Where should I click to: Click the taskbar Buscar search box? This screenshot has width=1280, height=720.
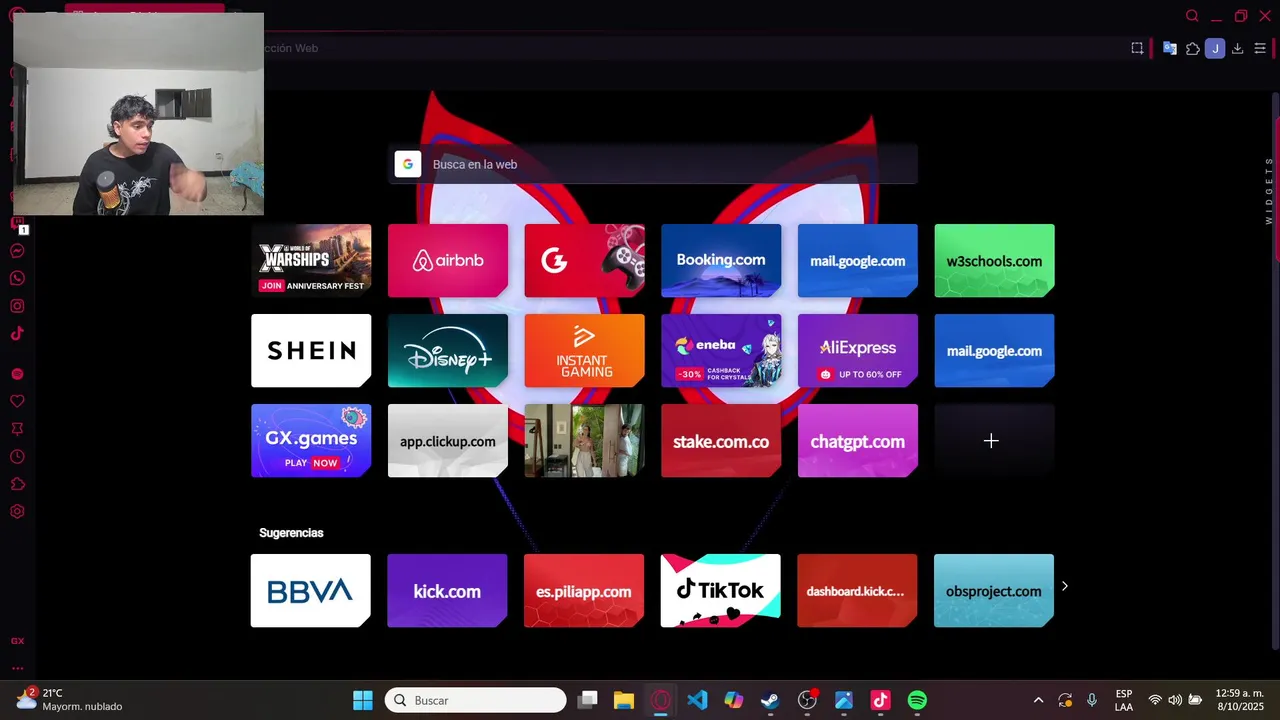point(476,700)
